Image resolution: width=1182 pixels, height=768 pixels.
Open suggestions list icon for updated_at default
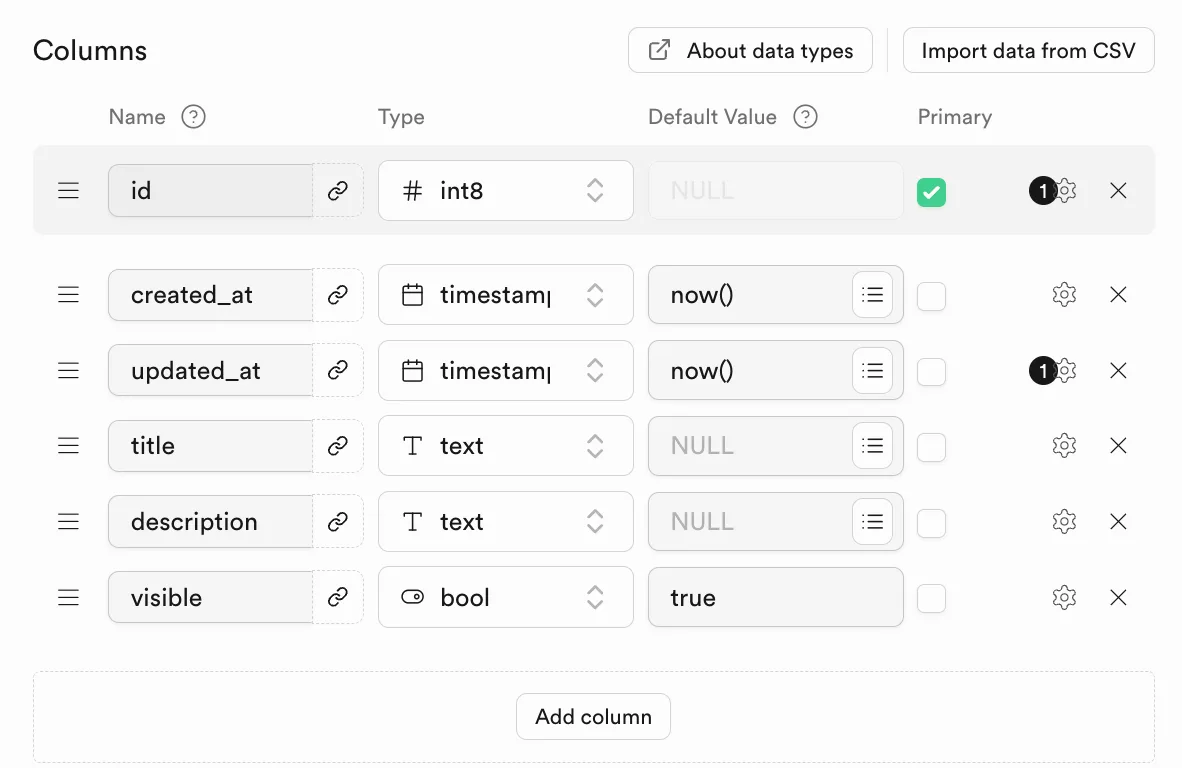tap(872, 371)
